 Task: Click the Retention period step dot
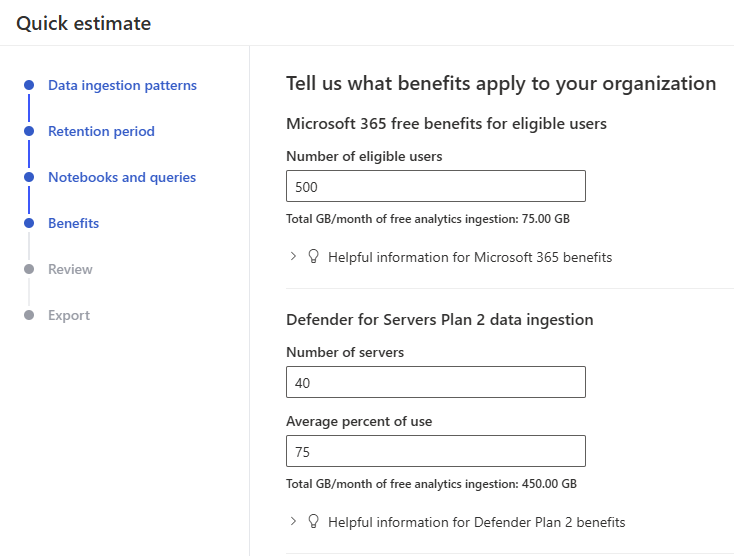[x=29, y=131]
